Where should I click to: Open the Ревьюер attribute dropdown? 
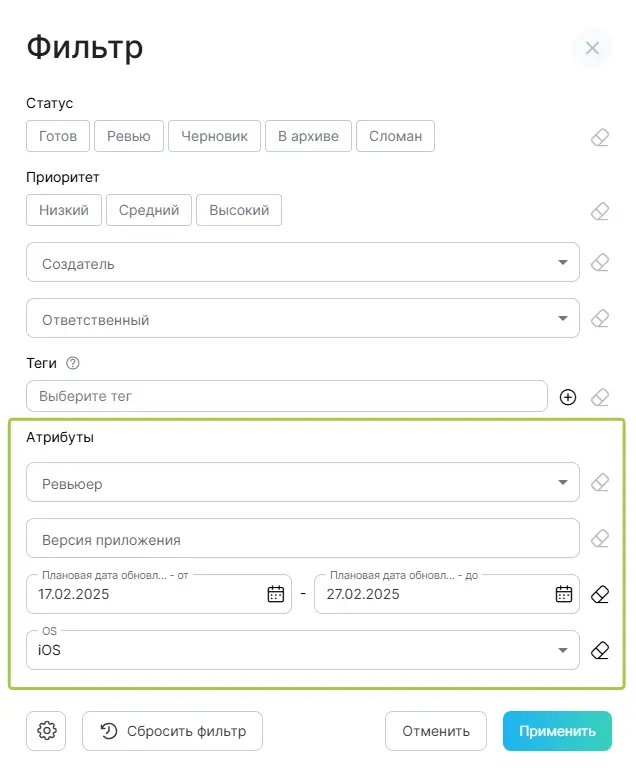click(x=302, y=483)
